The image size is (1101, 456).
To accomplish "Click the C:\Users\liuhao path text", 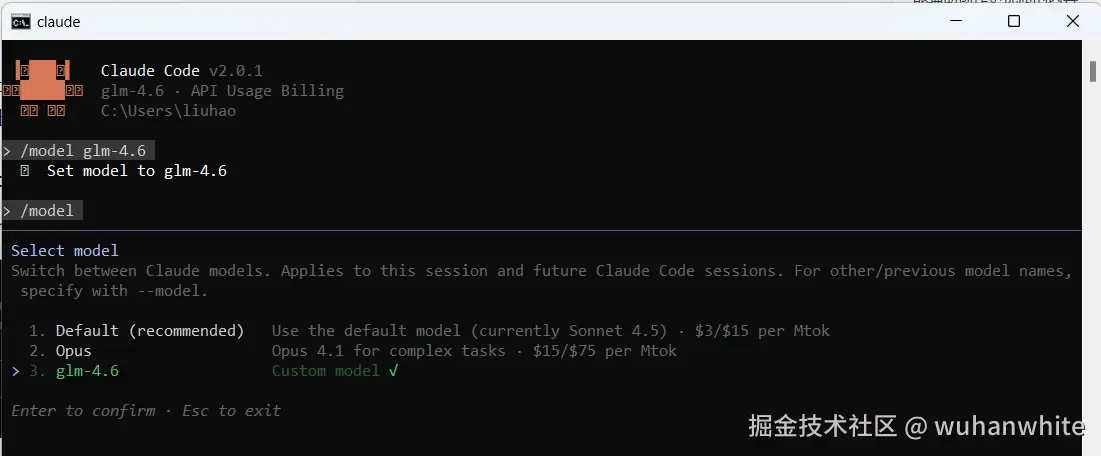I will click(x=168, y=111).
